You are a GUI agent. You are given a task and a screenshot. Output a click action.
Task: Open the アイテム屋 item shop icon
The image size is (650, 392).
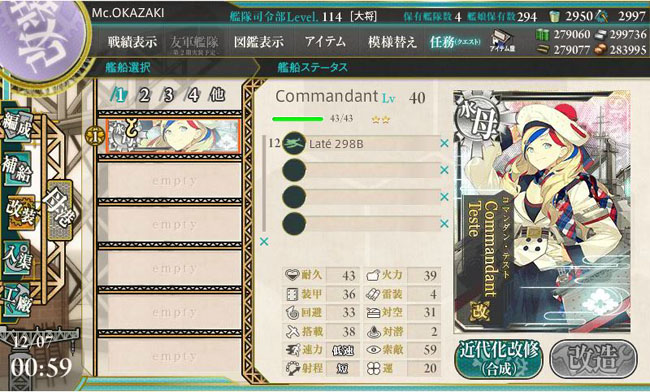(x=502, y=41)
